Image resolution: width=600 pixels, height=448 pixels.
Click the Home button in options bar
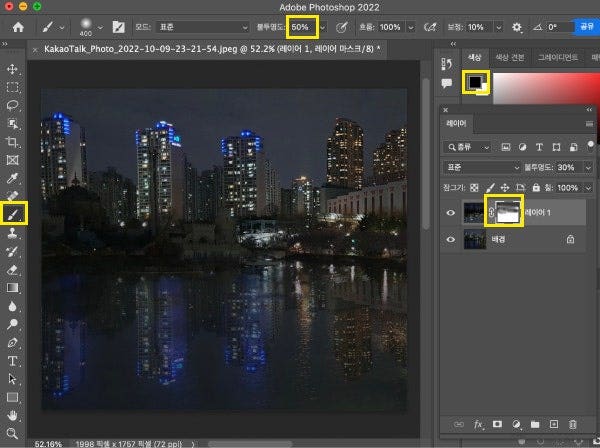point(17,27)
